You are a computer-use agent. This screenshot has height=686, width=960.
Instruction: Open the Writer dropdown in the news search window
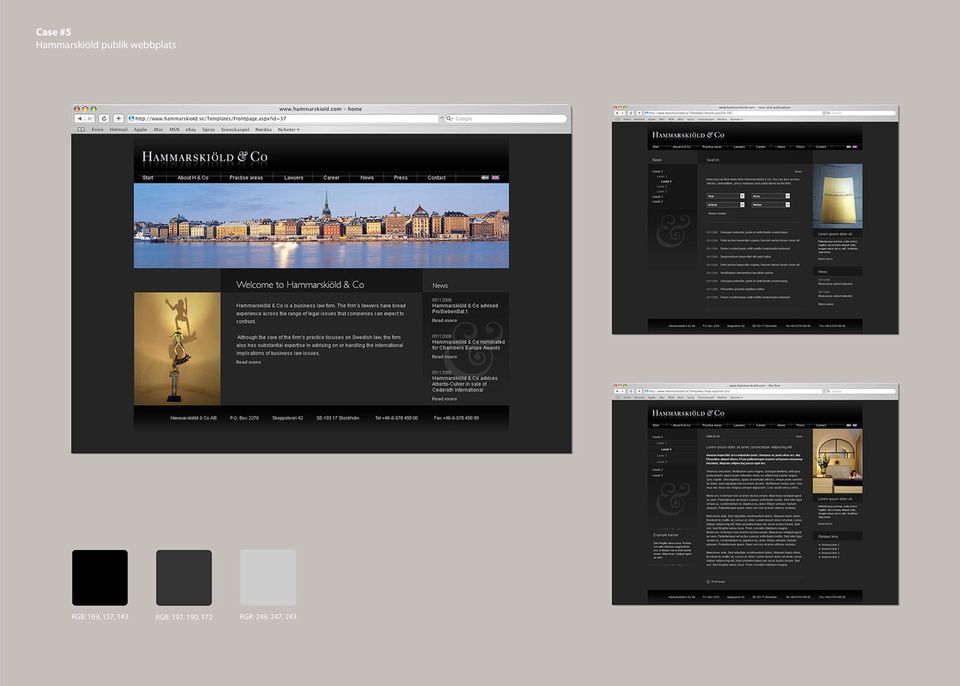pos(771,205)
